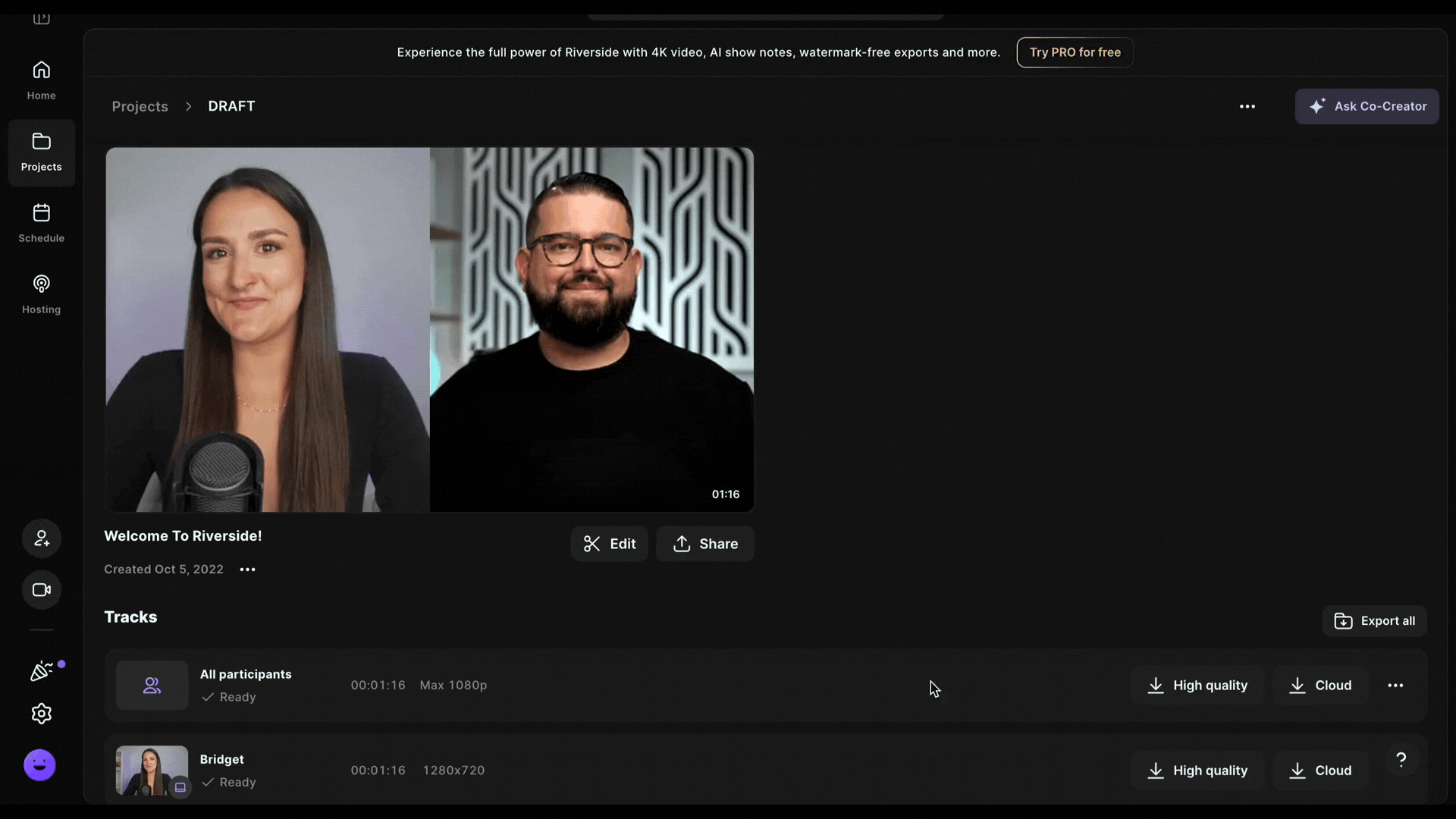
Task: Open the Projects section in sidebar
Action: click(x=41, y=152)
